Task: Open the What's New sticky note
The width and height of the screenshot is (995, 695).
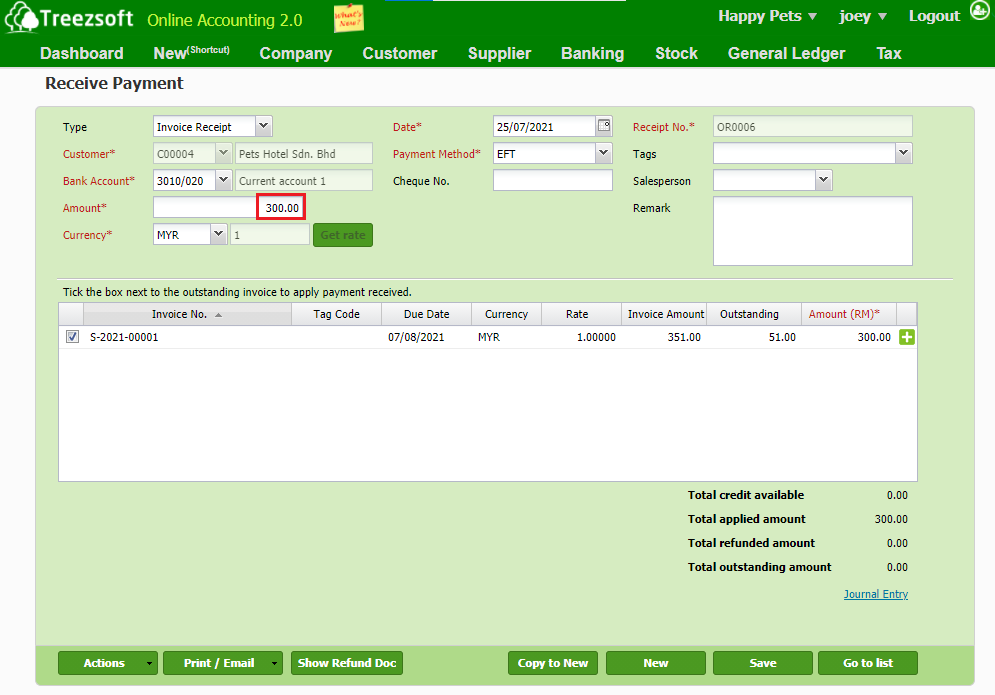Action: coord(348,18)
